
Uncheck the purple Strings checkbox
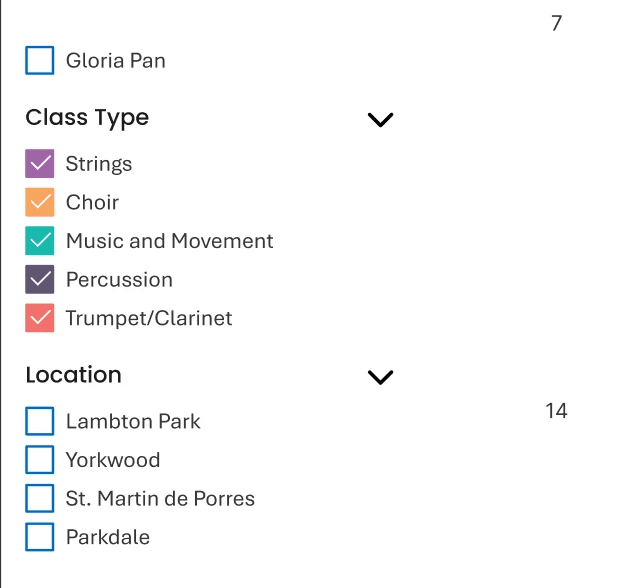[x=40, y=164]
